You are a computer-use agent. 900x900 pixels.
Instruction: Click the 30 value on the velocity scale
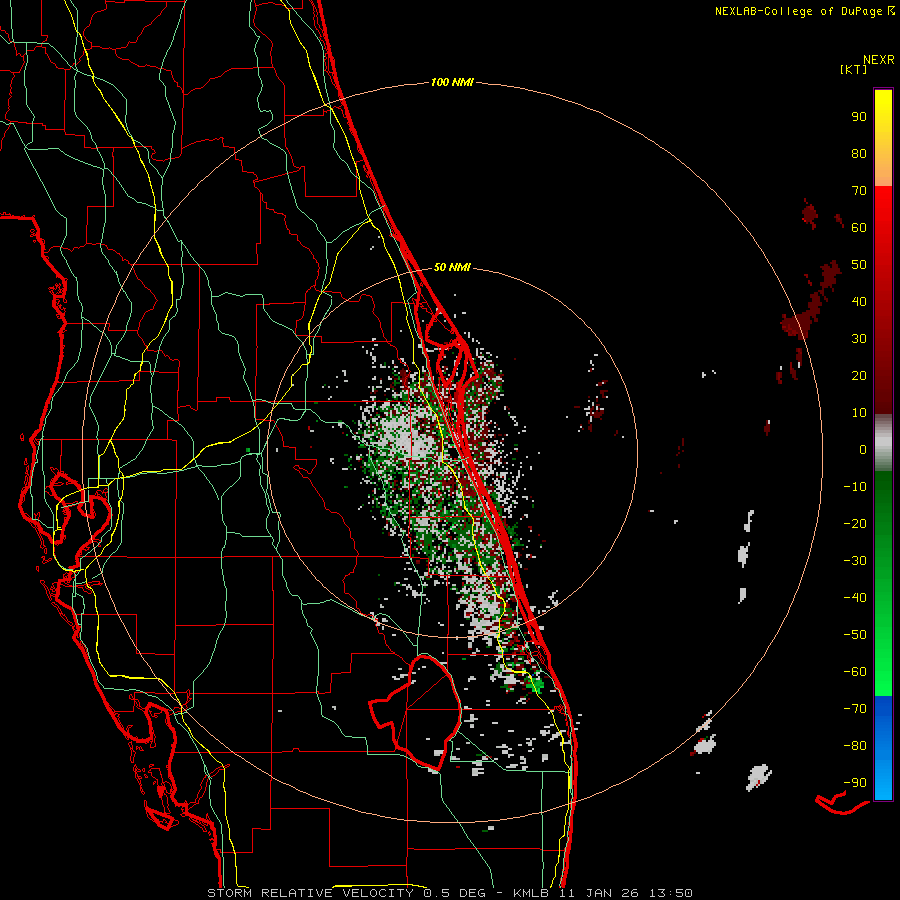(859, 339)
